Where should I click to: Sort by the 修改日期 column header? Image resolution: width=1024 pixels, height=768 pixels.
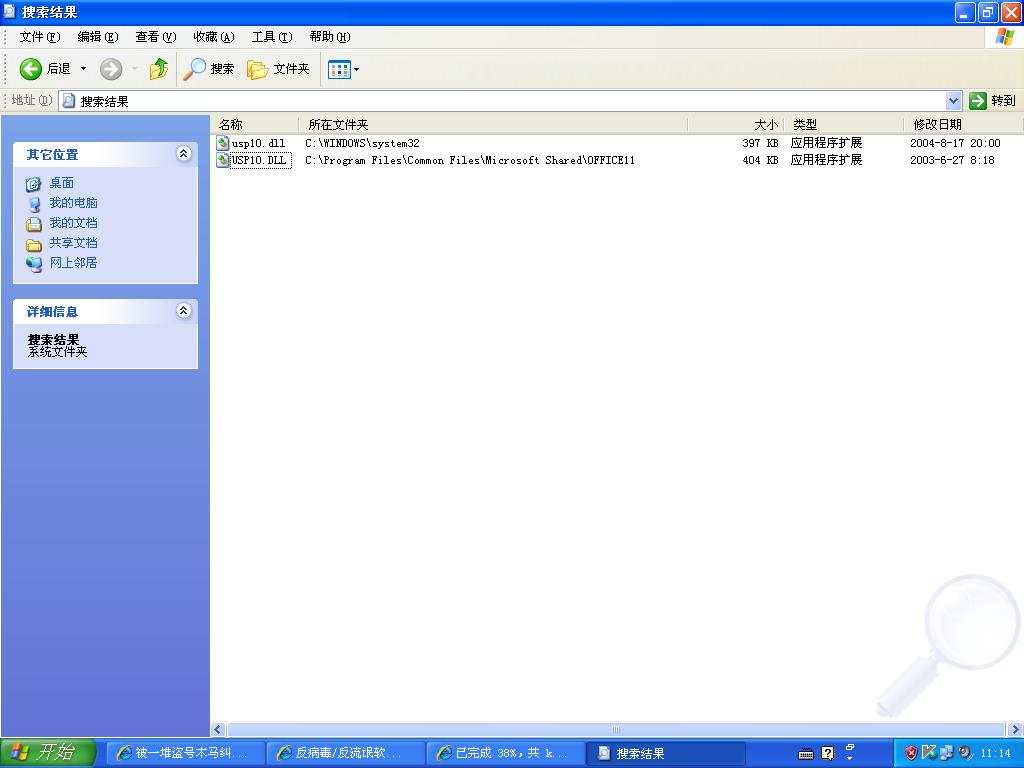coord(961,124)
